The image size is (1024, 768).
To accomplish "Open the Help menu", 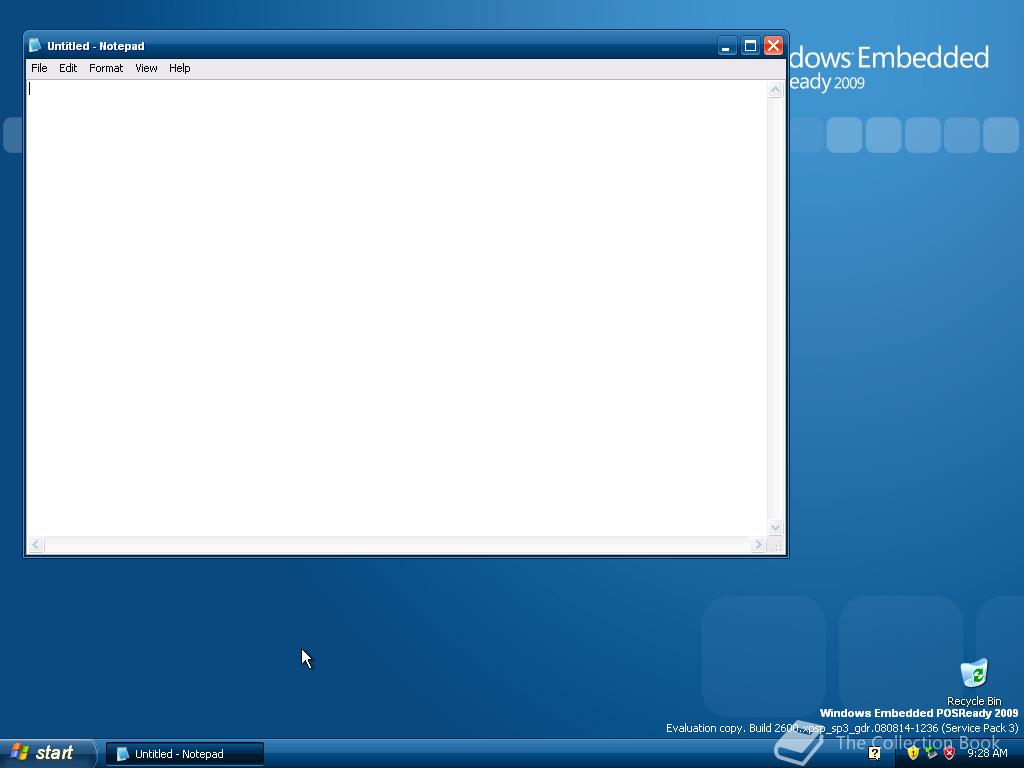I will point(180,68).
